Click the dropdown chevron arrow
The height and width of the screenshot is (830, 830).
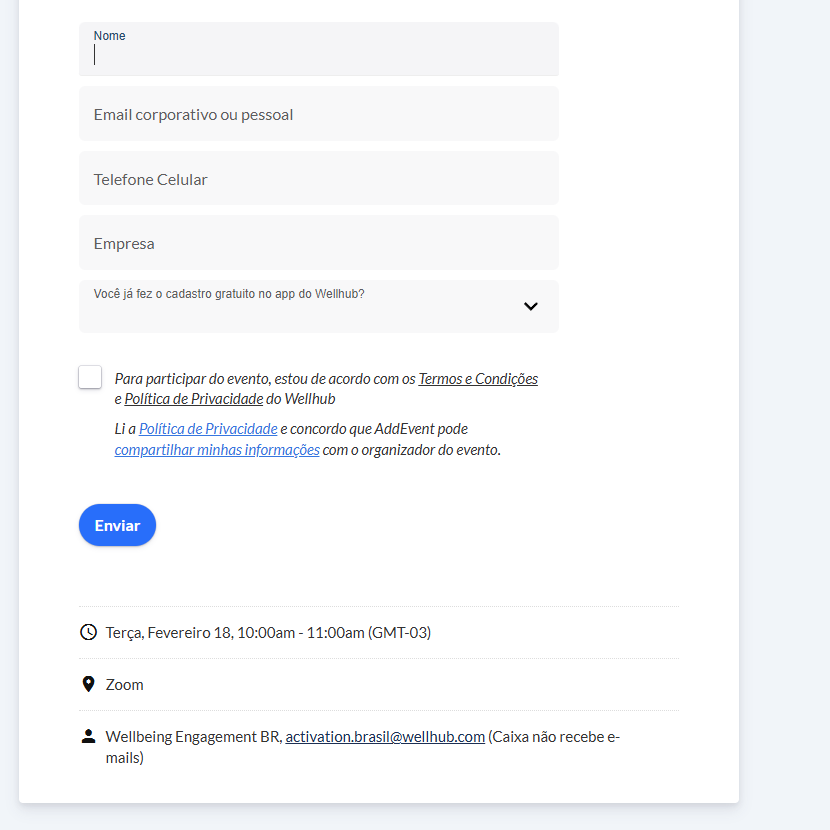tap(531, 307)
